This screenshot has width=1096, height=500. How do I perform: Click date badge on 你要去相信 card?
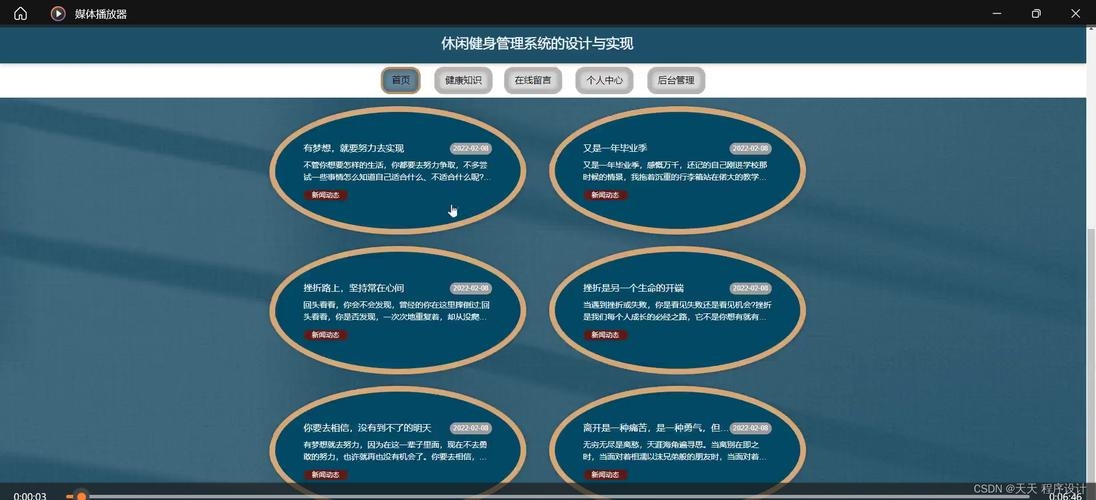click(x=470, y=429)
